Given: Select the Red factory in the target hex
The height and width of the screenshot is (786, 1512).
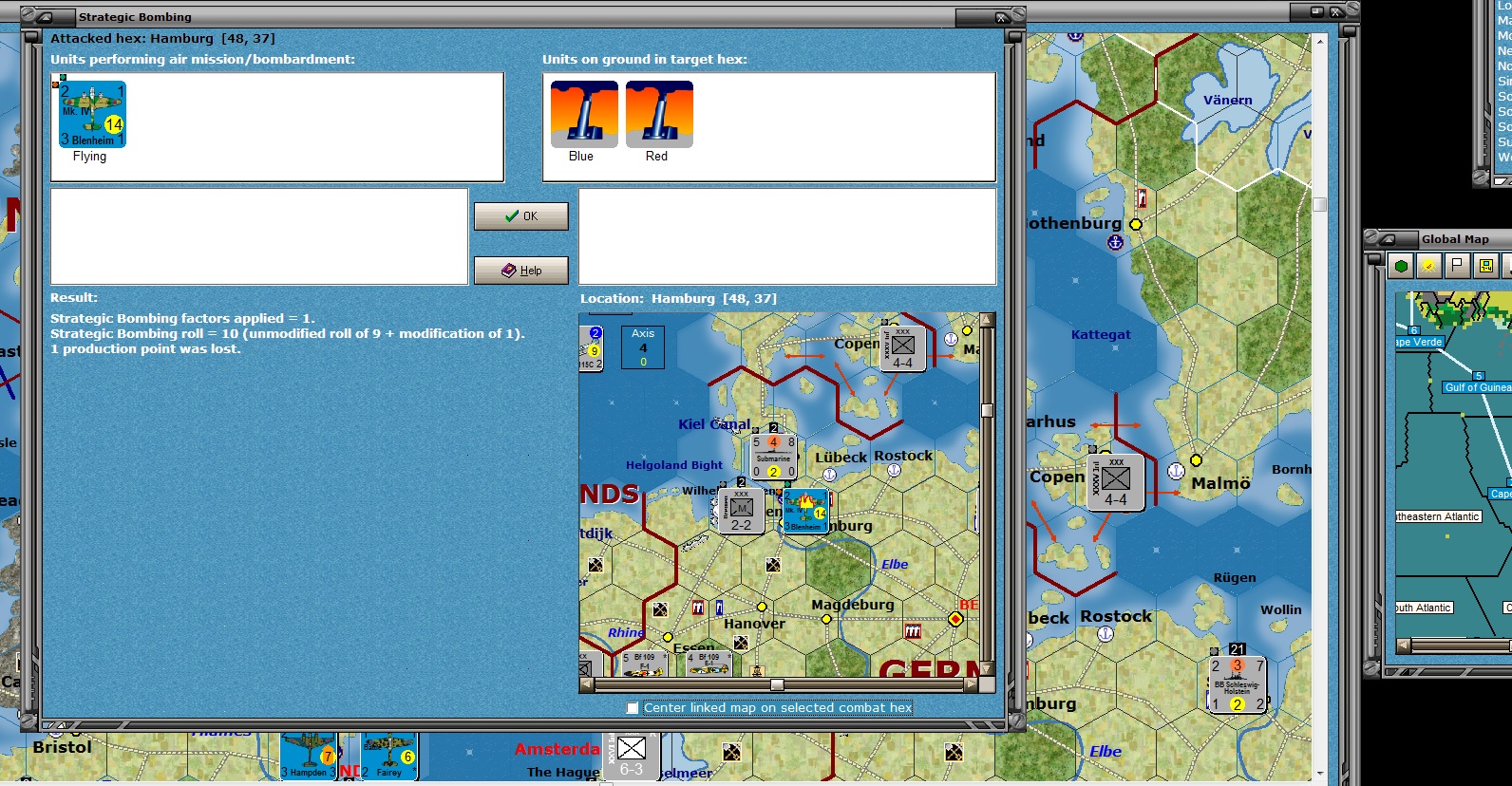Looking at the screenshot, I should point(659,114).
